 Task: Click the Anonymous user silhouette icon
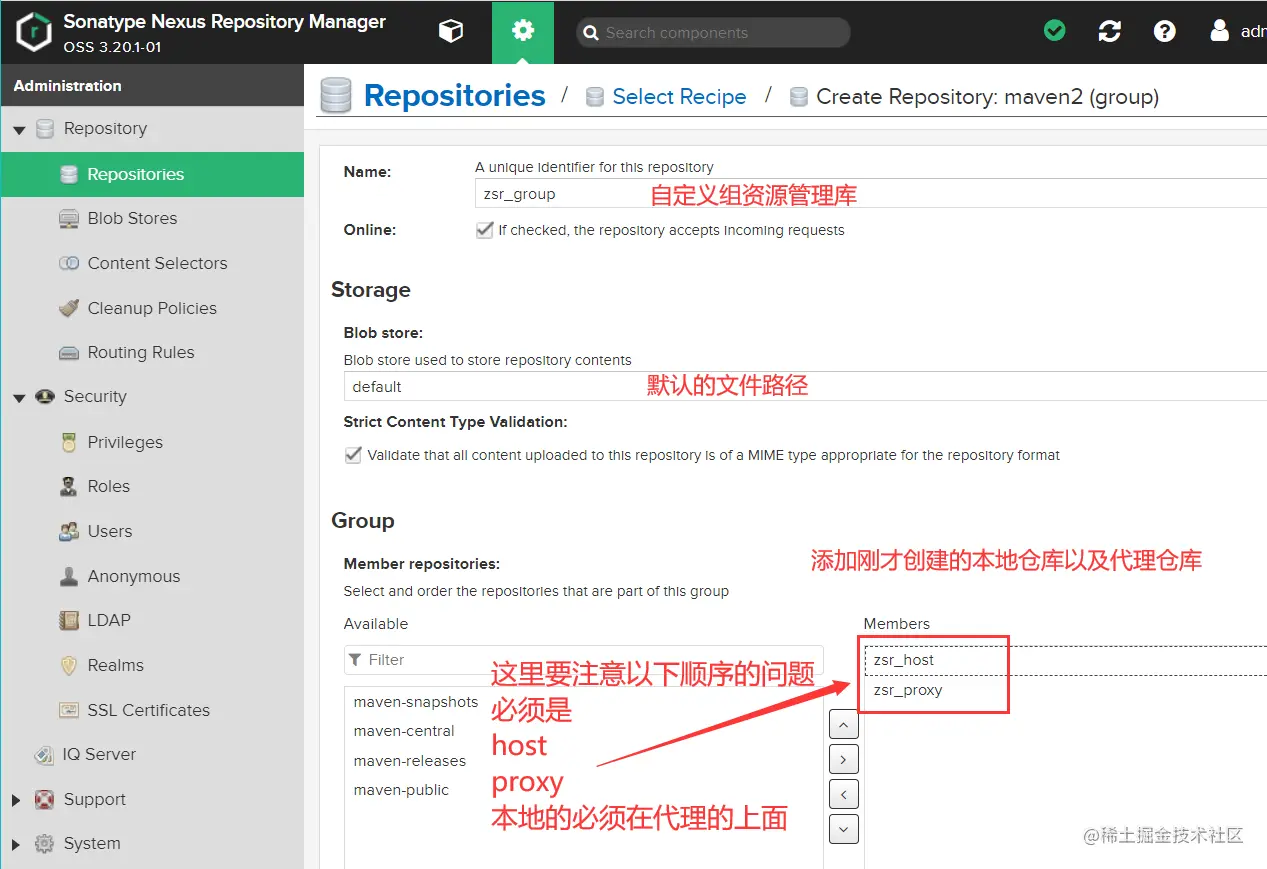[x=69, y=576]
